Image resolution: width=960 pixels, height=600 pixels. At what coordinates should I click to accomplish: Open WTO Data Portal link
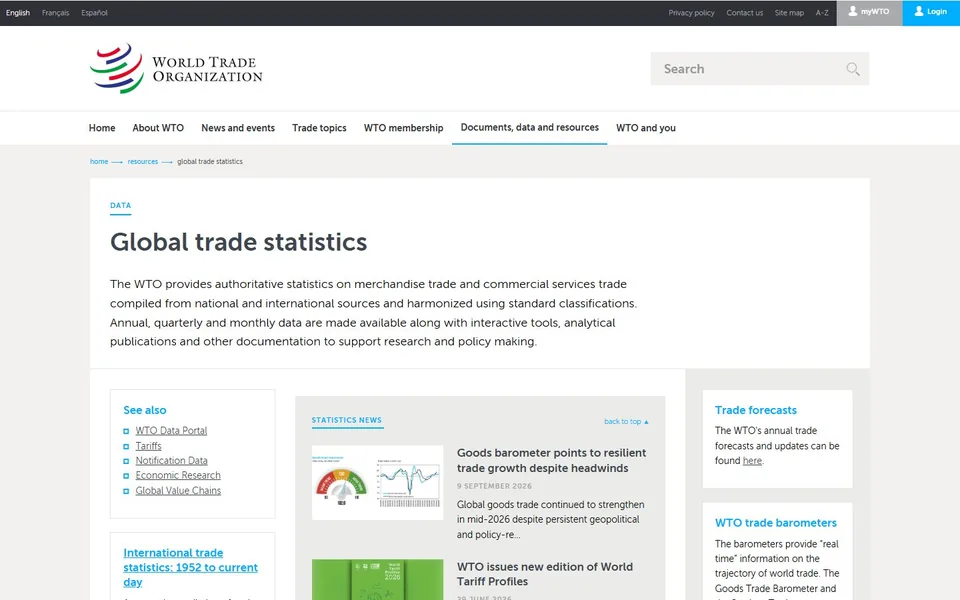click(x=171, y=431)
